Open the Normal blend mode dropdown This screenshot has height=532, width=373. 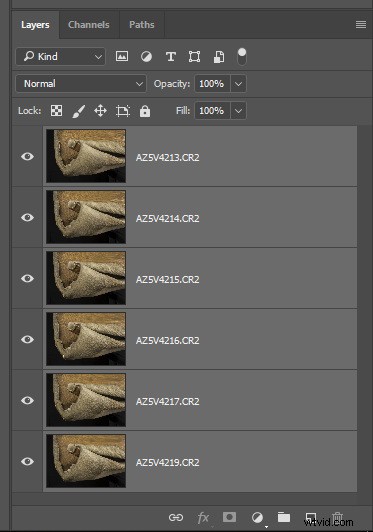81,83
